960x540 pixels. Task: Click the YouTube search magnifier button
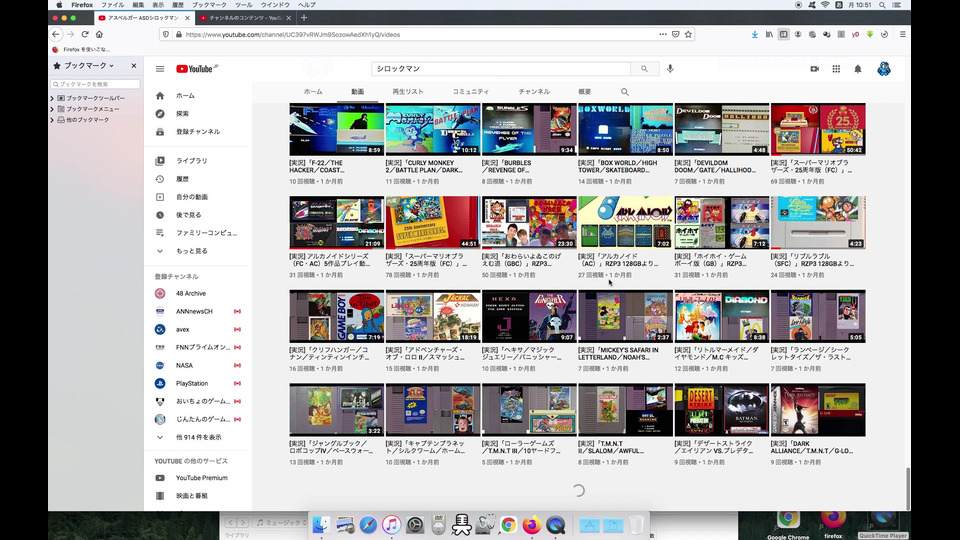click(x=644, y=69)
